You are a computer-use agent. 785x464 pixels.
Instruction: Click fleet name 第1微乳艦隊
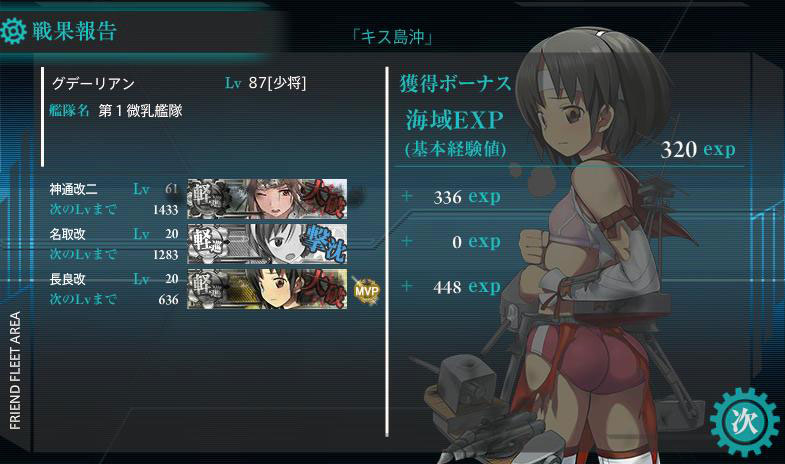140,111
